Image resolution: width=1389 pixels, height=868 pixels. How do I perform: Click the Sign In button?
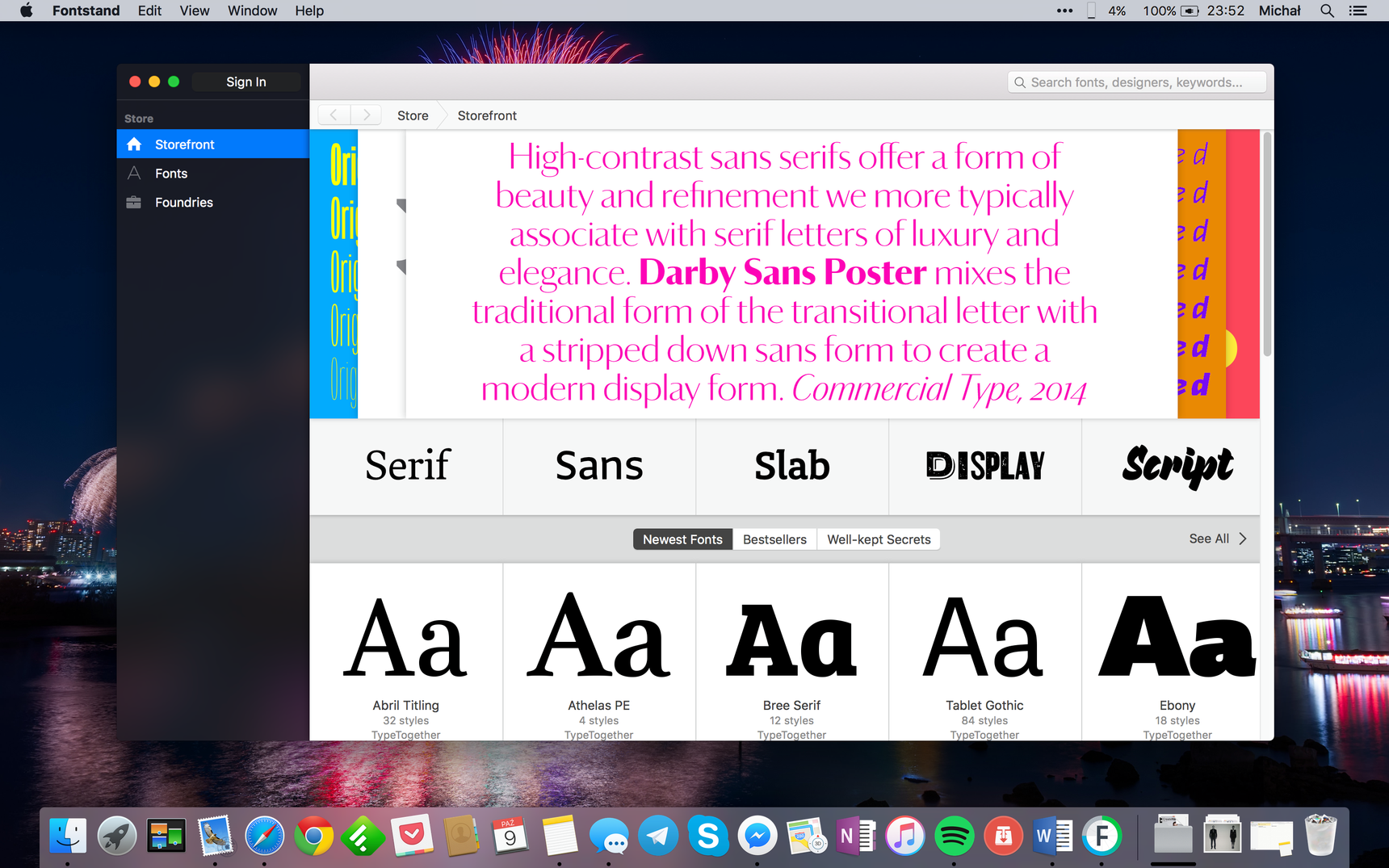coord(246,82)
